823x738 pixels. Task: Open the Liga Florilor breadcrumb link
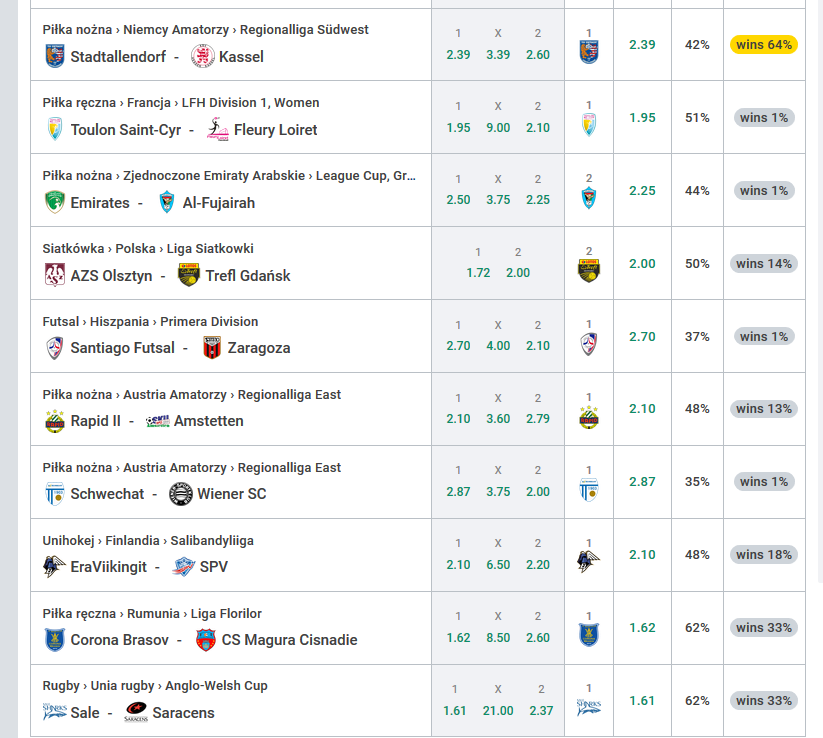[226, 614]
